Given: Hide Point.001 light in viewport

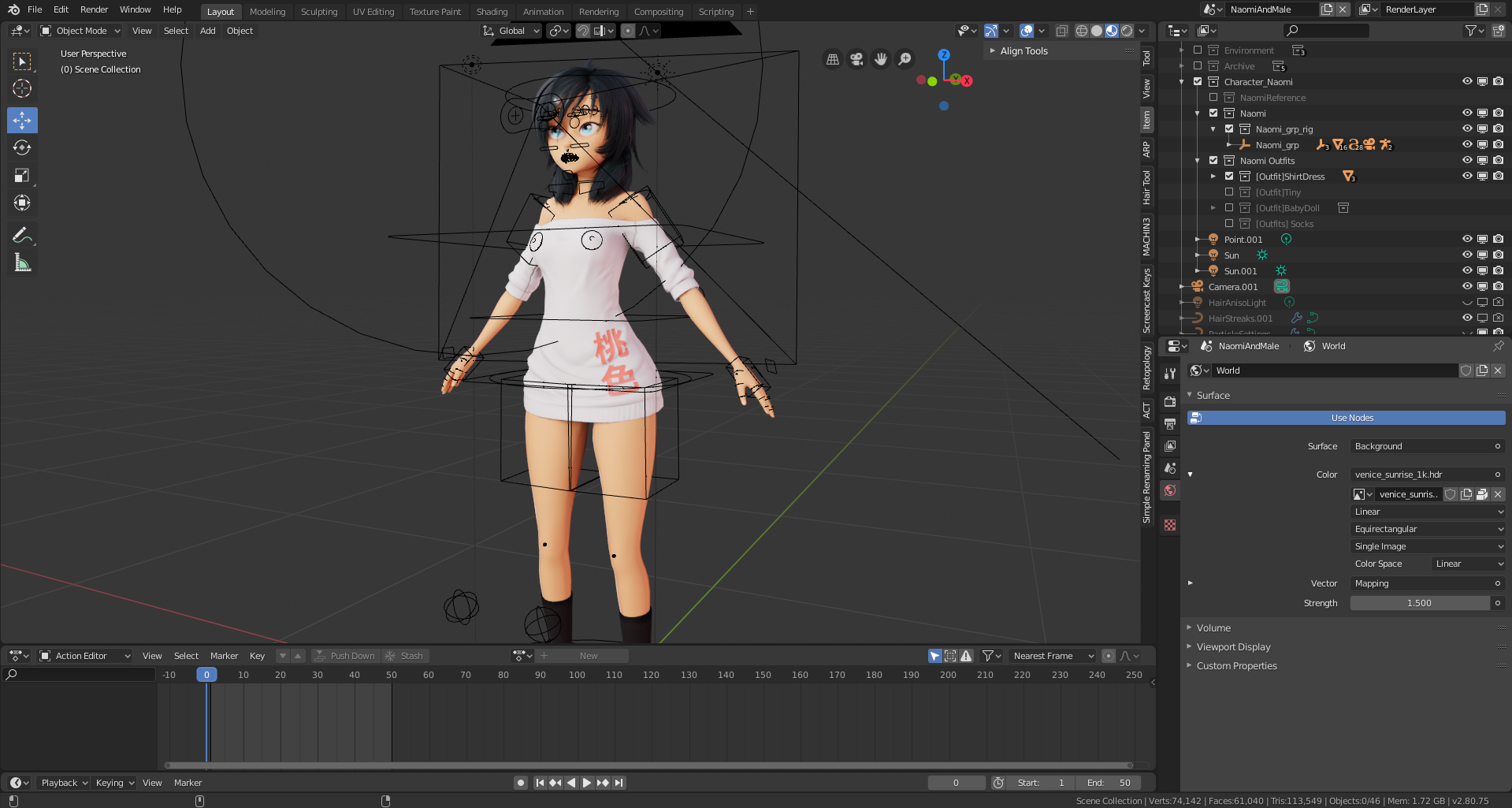Looking at the screenshot, I should pos(1467,240).
